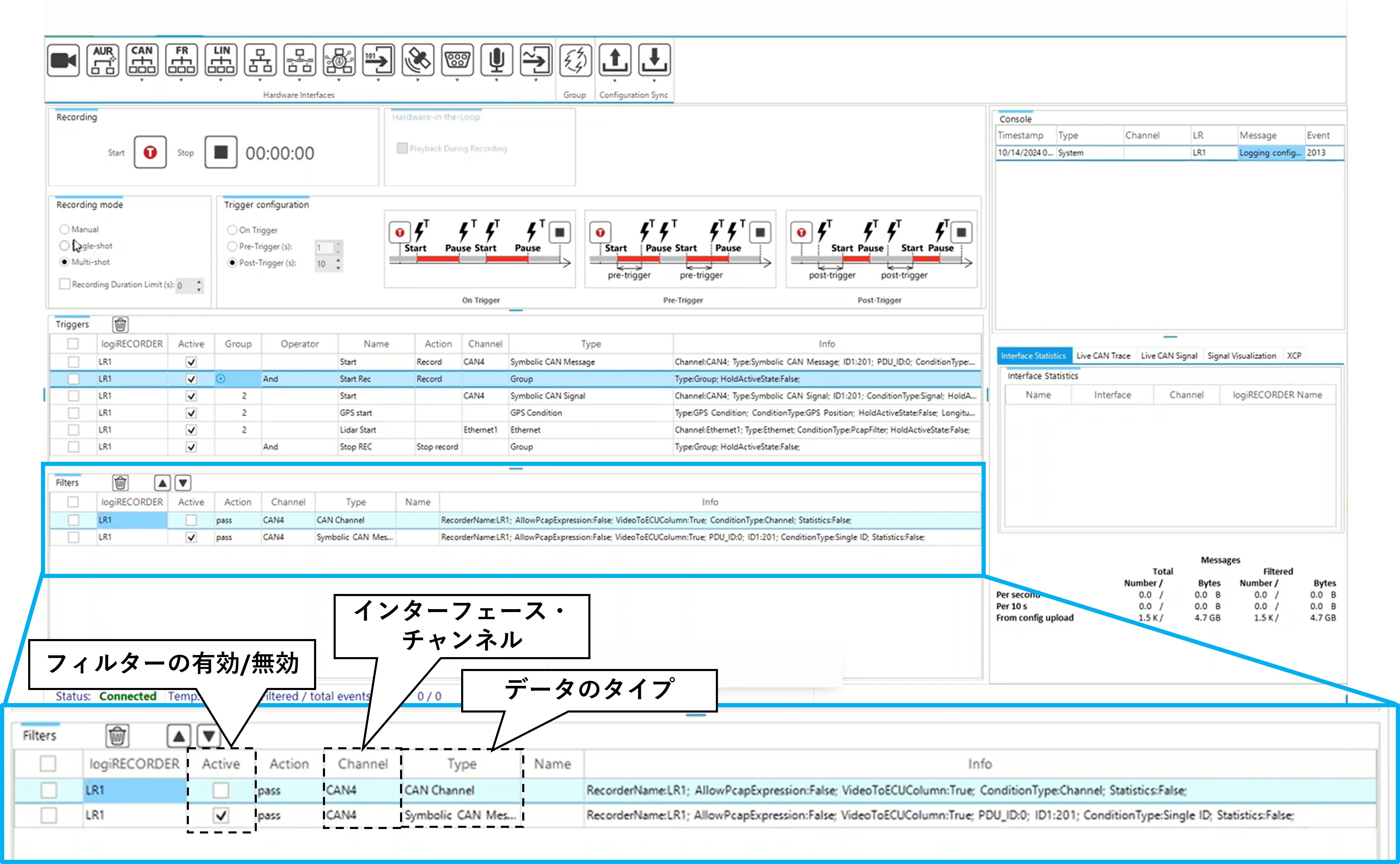Screen dimensions: 1400x864
Task: Select the On Trigger timing diagram
Action: 480,249
